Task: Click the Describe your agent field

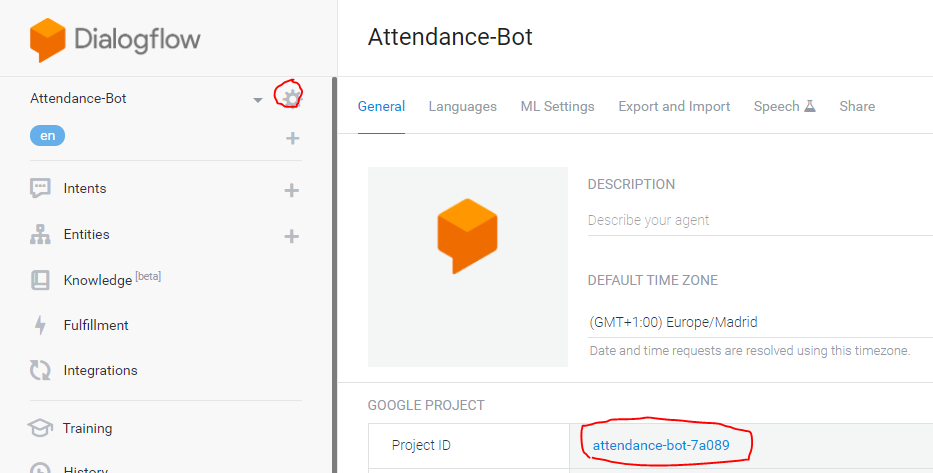Action: pyautogui.click(x=760, y=220)
